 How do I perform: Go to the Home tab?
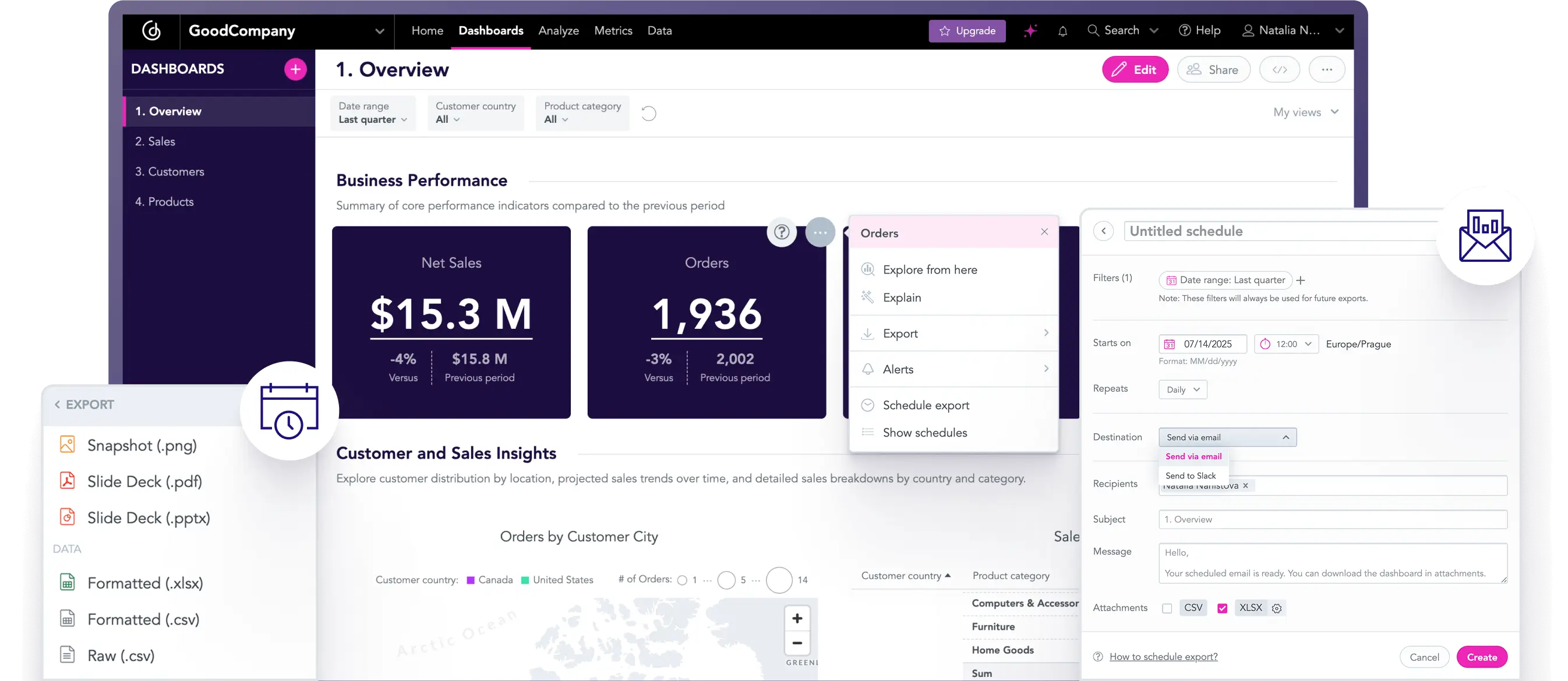427,30
